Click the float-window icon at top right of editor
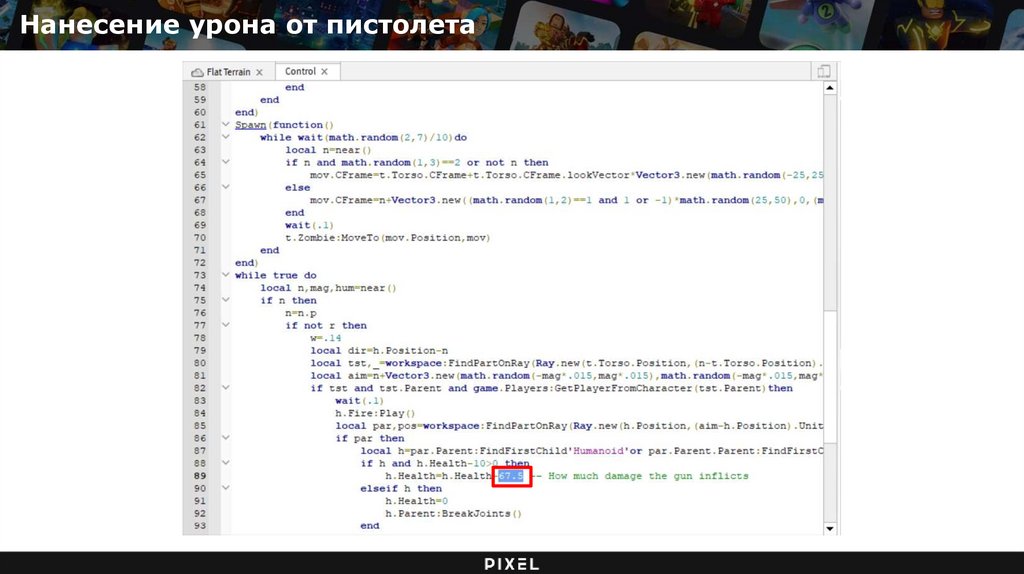 [x=824, y=71]
